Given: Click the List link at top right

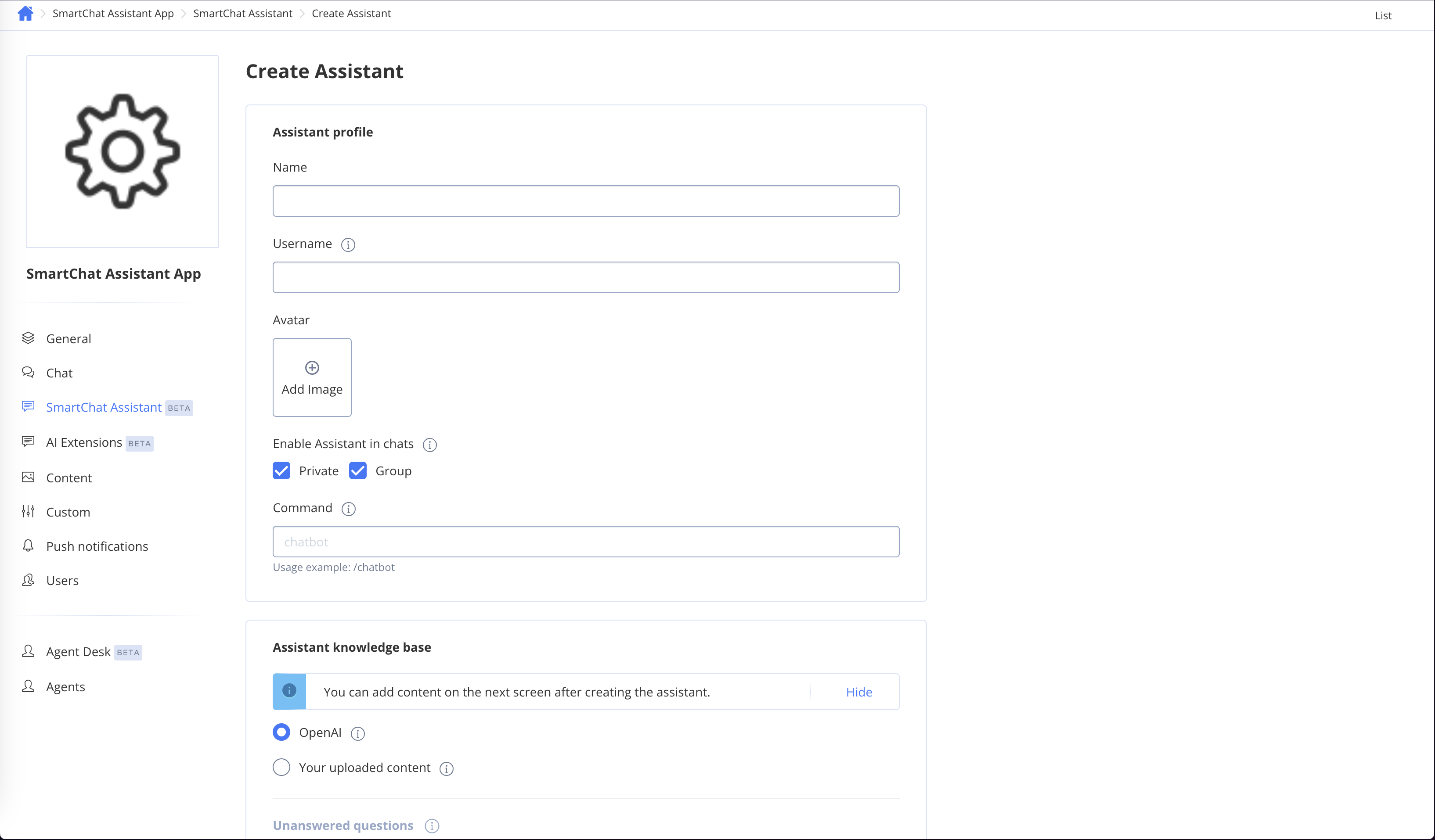Looking at the screenshot, I should click(x=1383, y=15).
